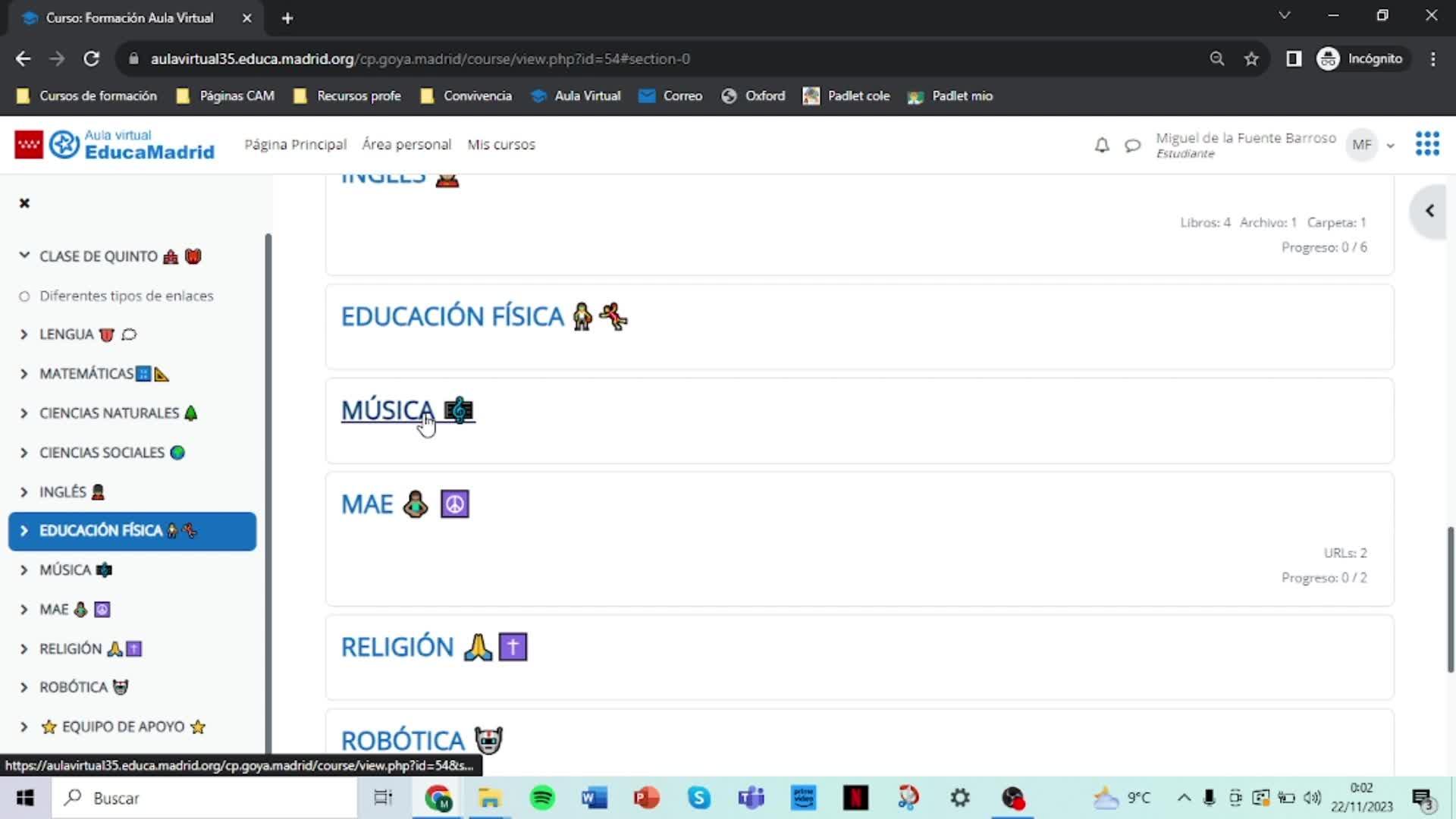Expand the LENGUA section in sidebar
The width and height of the screenshot is (1456, 819).
coord(24,334)
